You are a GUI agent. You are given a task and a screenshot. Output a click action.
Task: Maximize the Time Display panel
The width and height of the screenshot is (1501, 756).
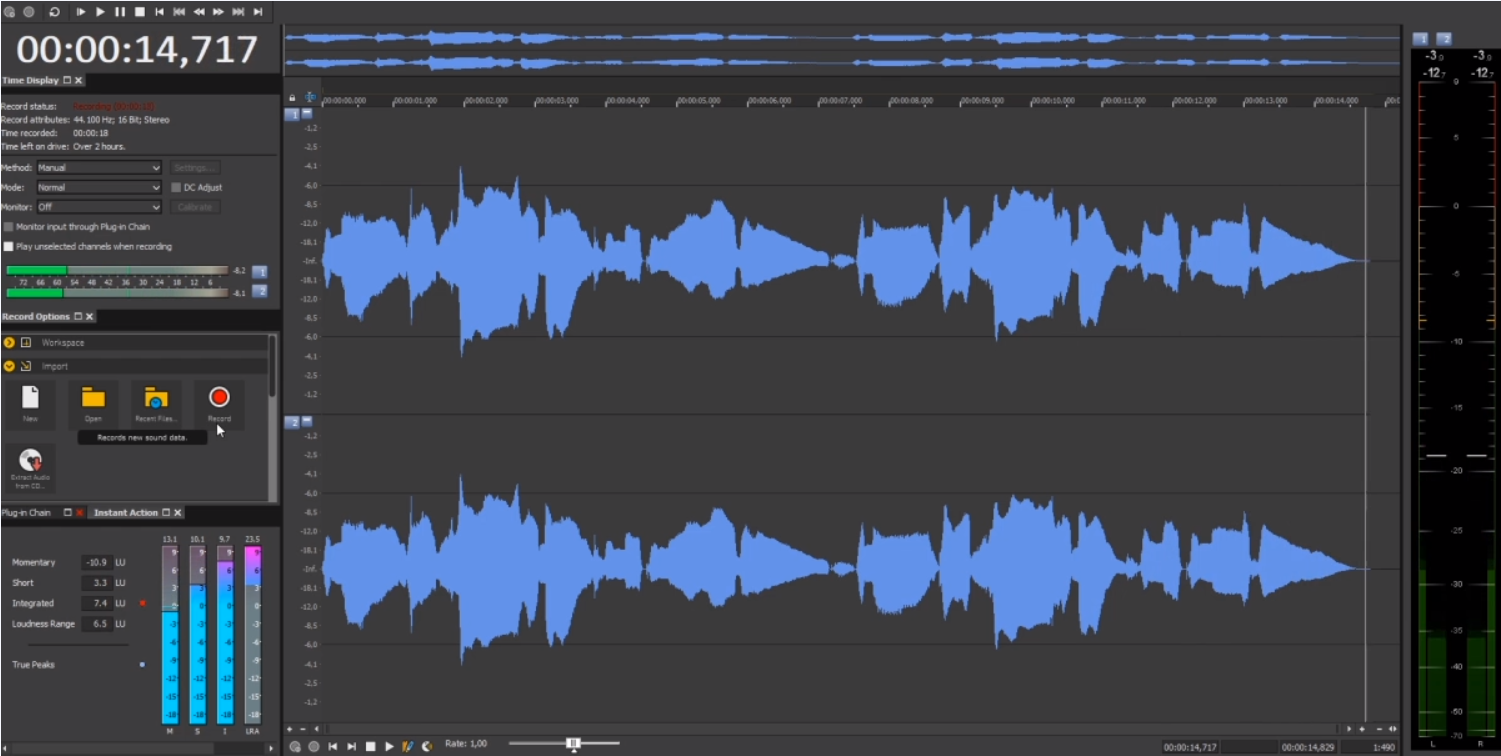pyautogui.click(x=67, y=80)
